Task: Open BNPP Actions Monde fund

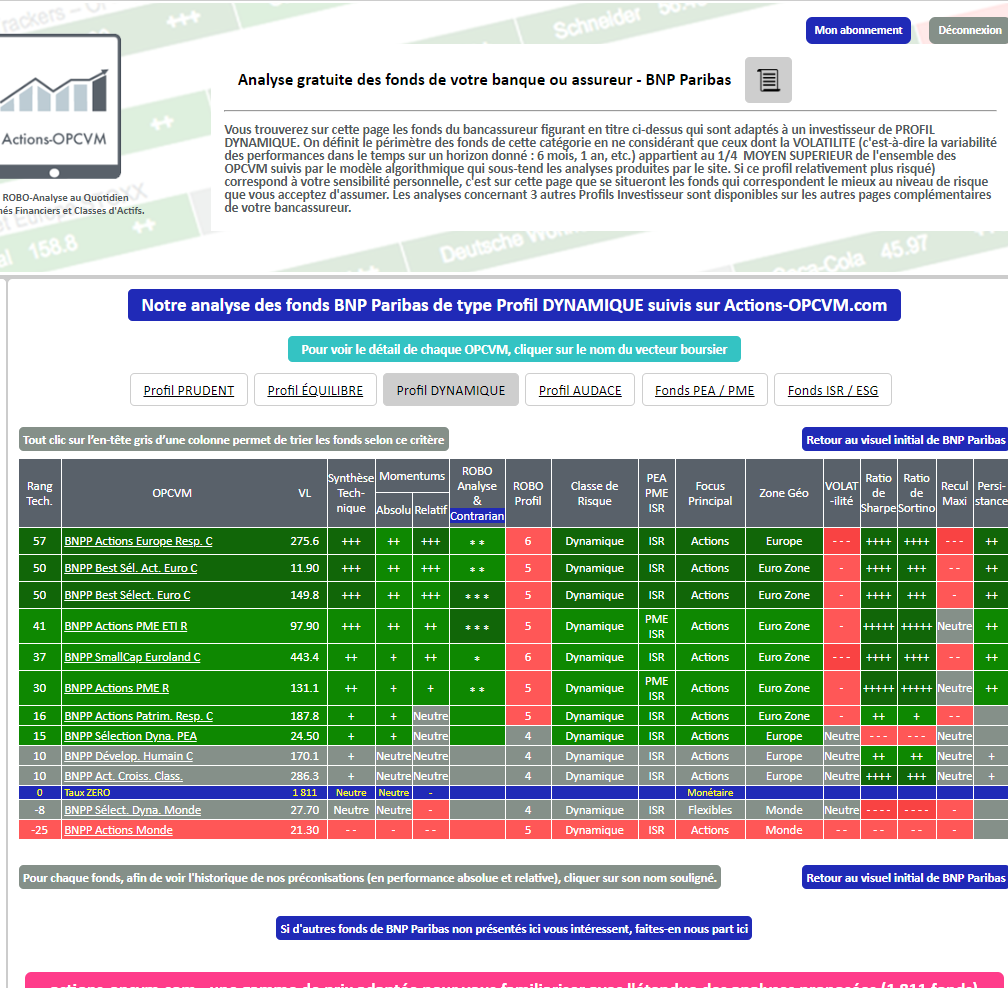Action: tap(118, 830)
